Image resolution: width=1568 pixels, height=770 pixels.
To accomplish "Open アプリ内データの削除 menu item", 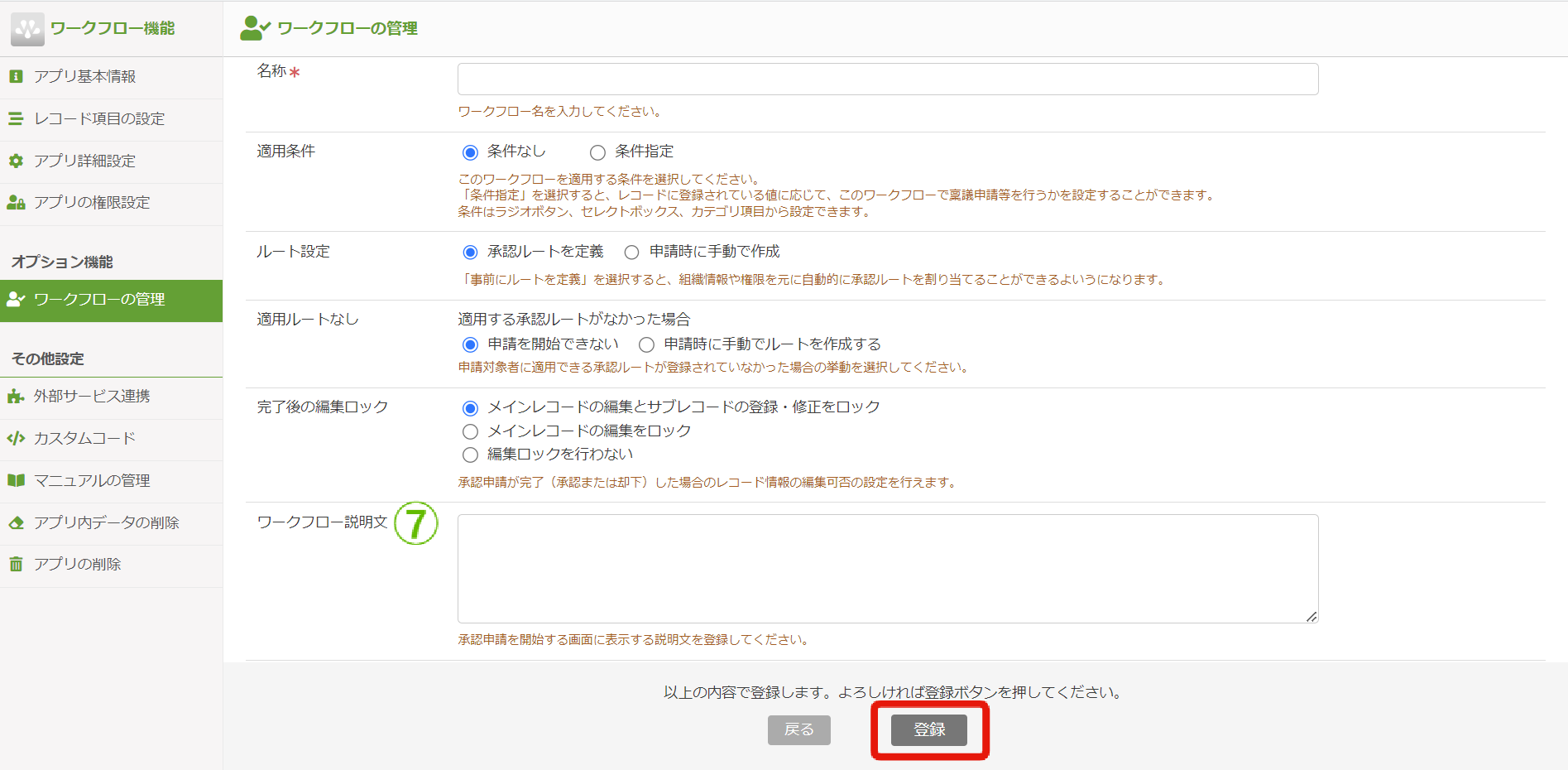I will point(111,523).
